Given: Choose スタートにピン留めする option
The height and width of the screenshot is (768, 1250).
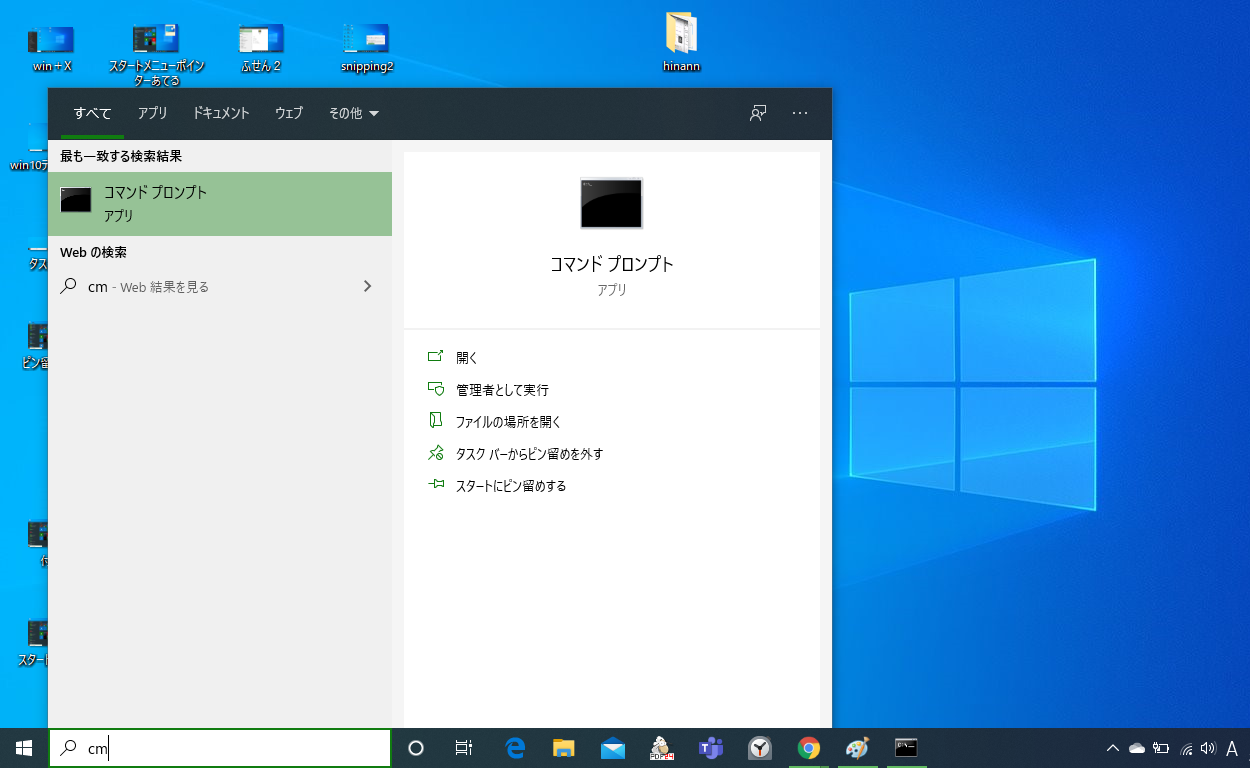Looking at the screenshot, I should (x=511, y=486).
